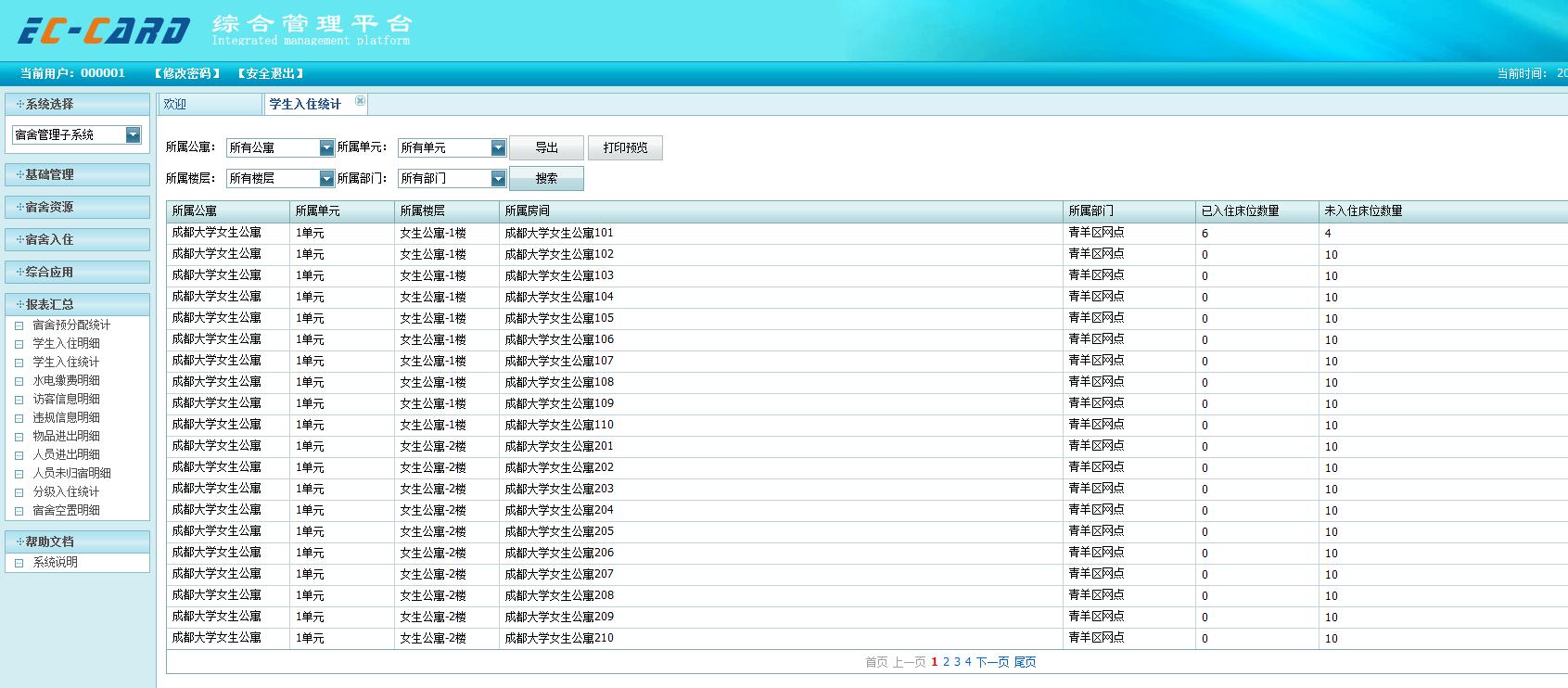Click the 导出 export button
The width and height of the screenshot is (1568, 688).
click(x=546, y=148)
